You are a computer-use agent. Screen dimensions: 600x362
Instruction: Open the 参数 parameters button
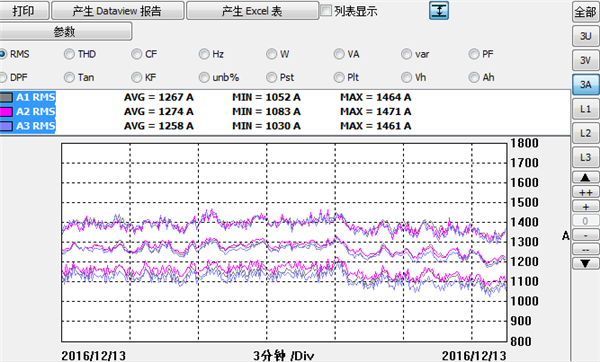pos(65,31)
